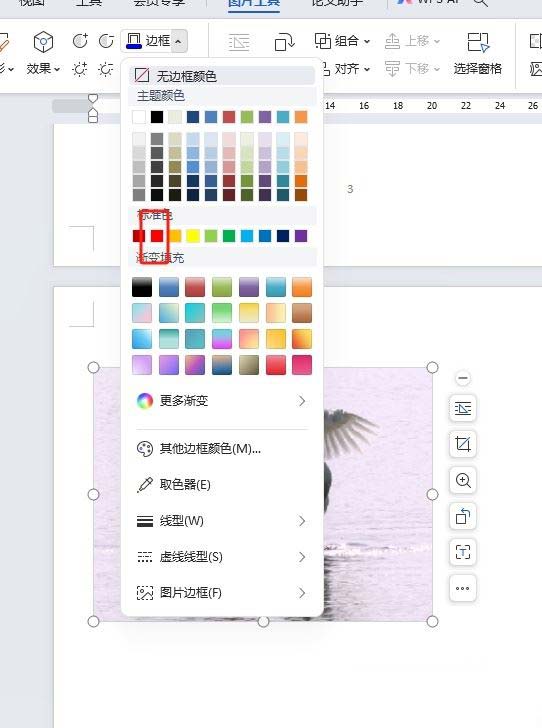The width and height of the screenshot is (542, 728).
Task: Select the pink gradient swatch in last row
Action: [x=302, y=365]
